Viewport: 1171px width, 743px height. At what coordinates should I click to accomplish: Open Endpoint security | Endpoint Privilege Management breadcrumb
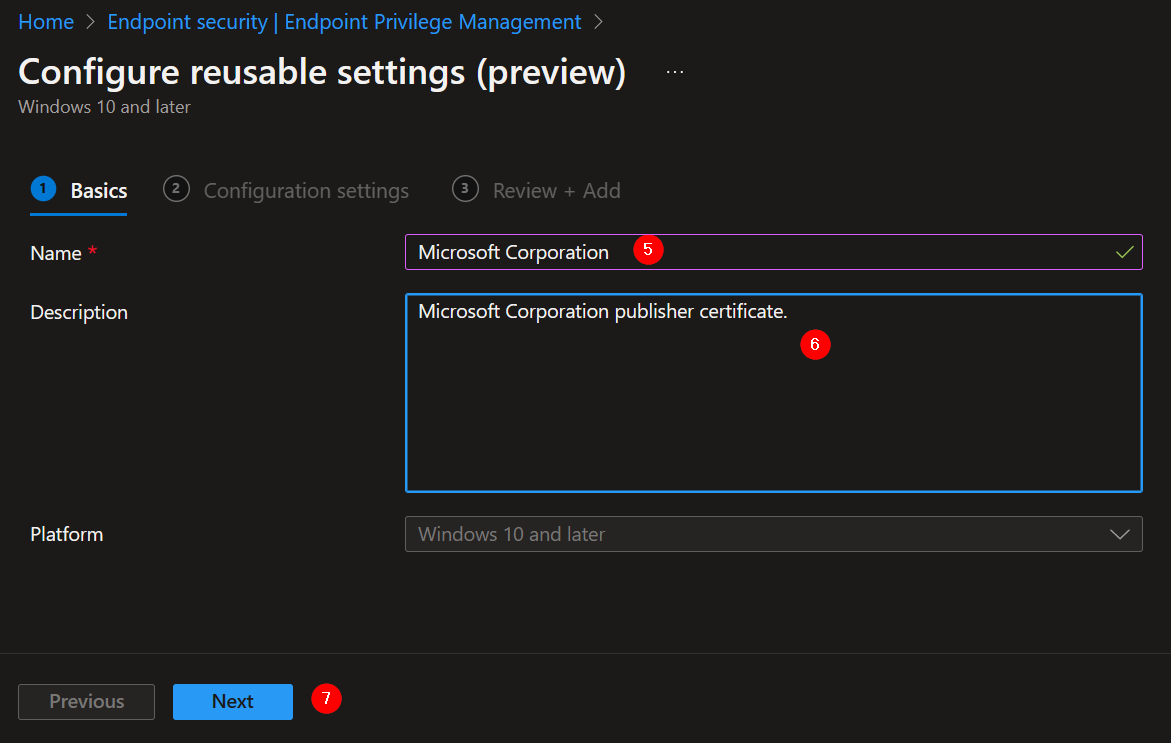[344, 21]
